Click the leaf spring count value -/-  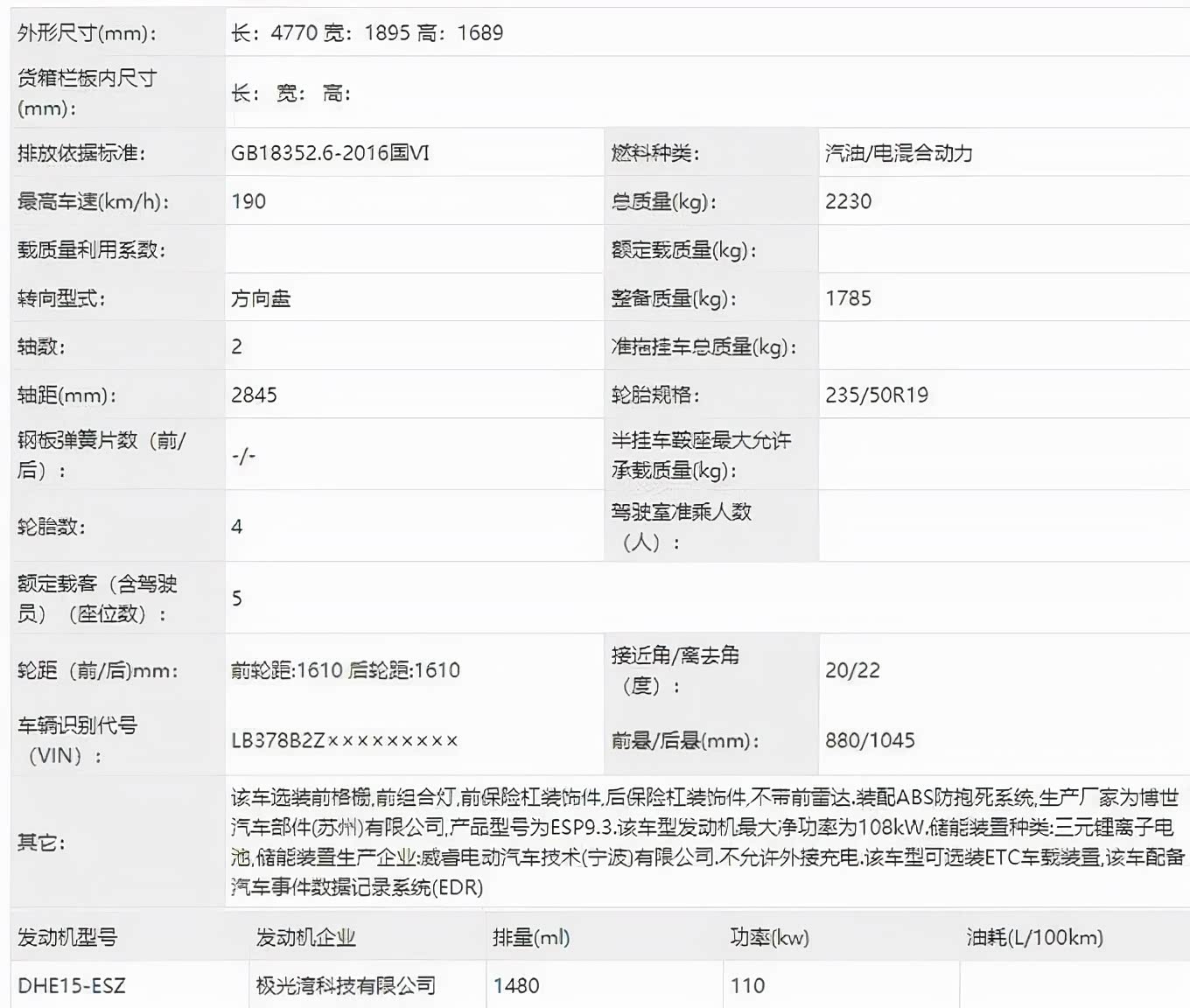243,455
